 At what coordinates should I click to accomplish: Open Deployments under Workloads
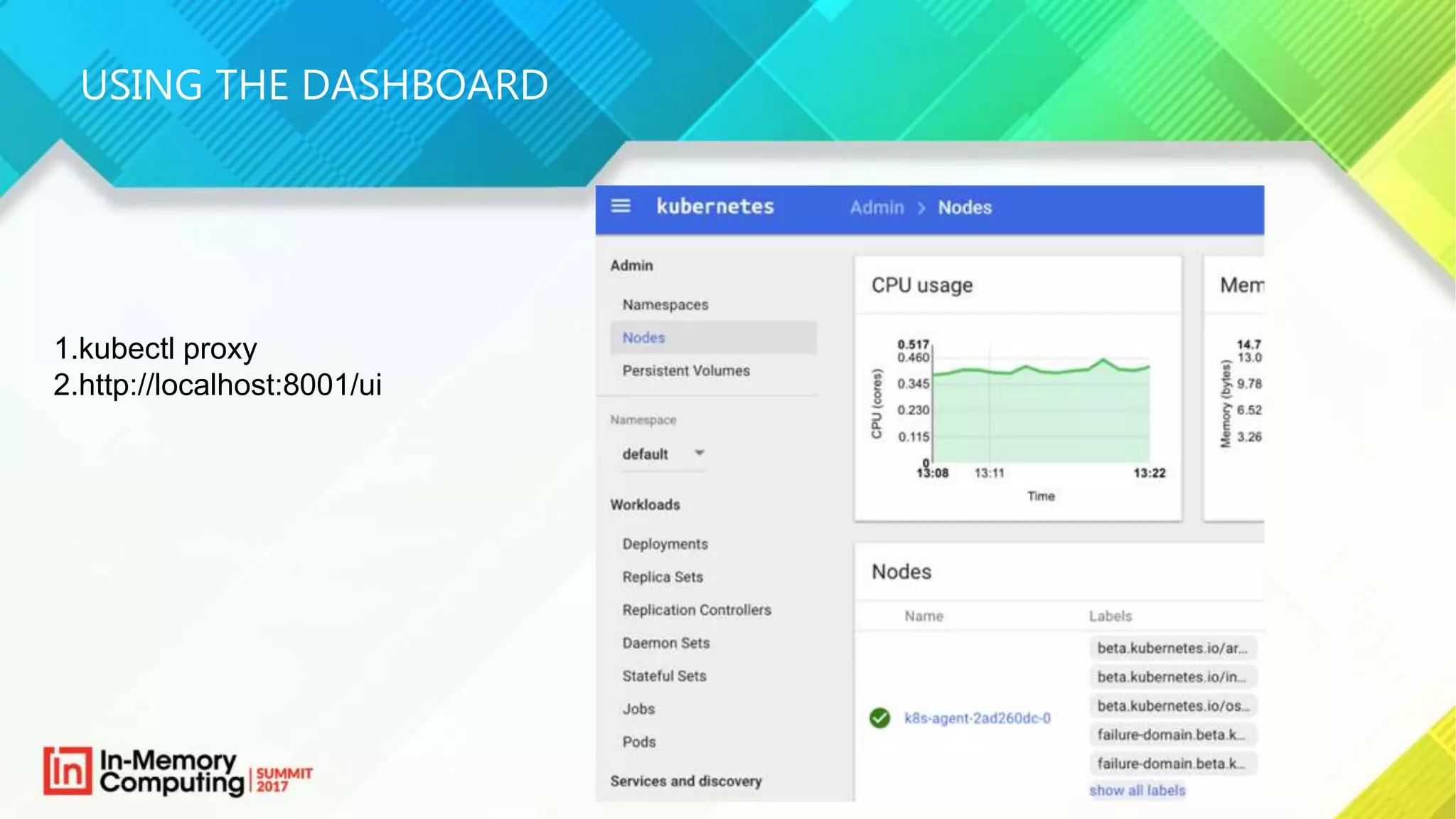(665, 544)
